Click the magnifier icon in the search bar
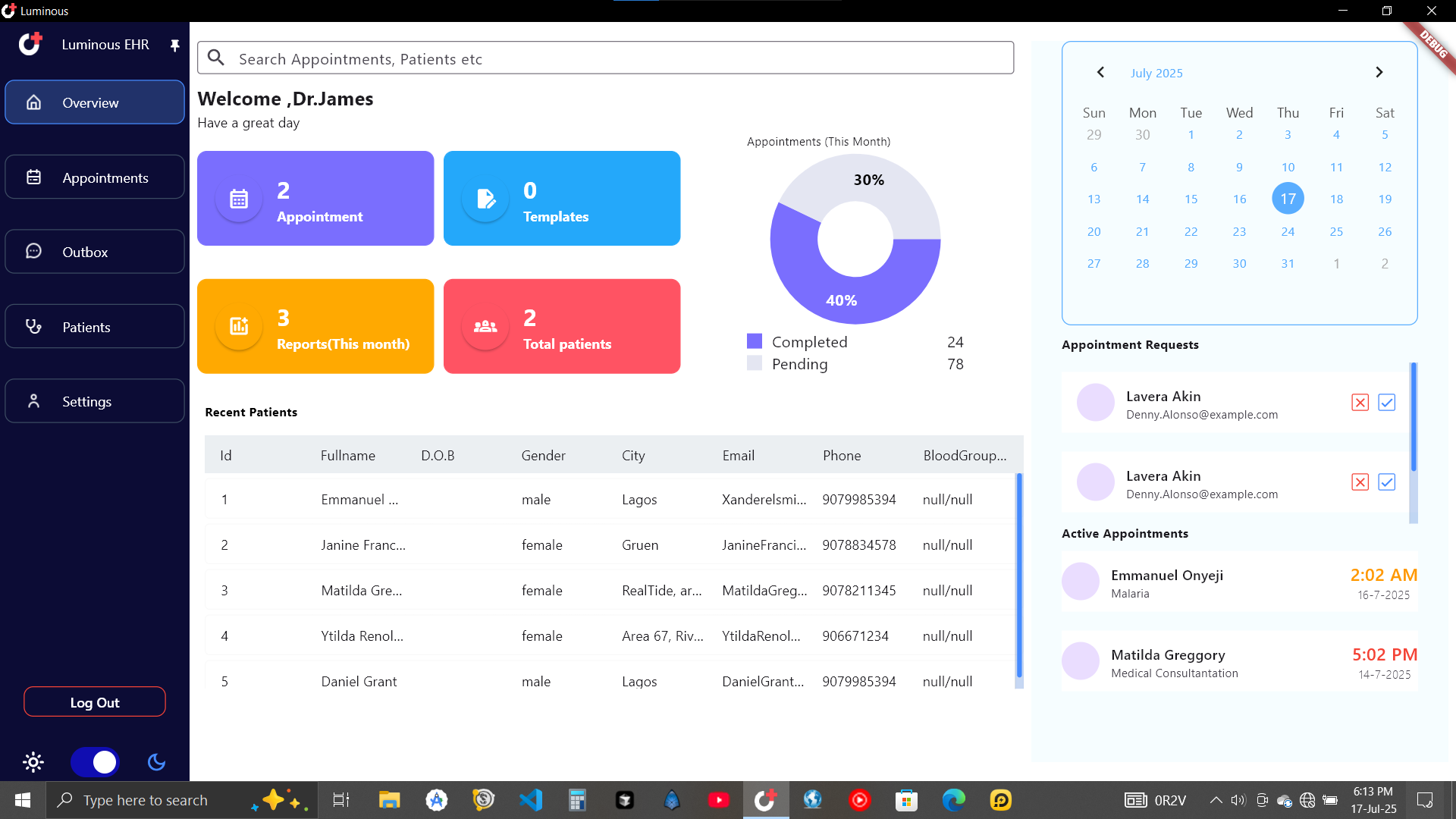The width and height of the screenshot is (1456, 819). tap(216, 57)
